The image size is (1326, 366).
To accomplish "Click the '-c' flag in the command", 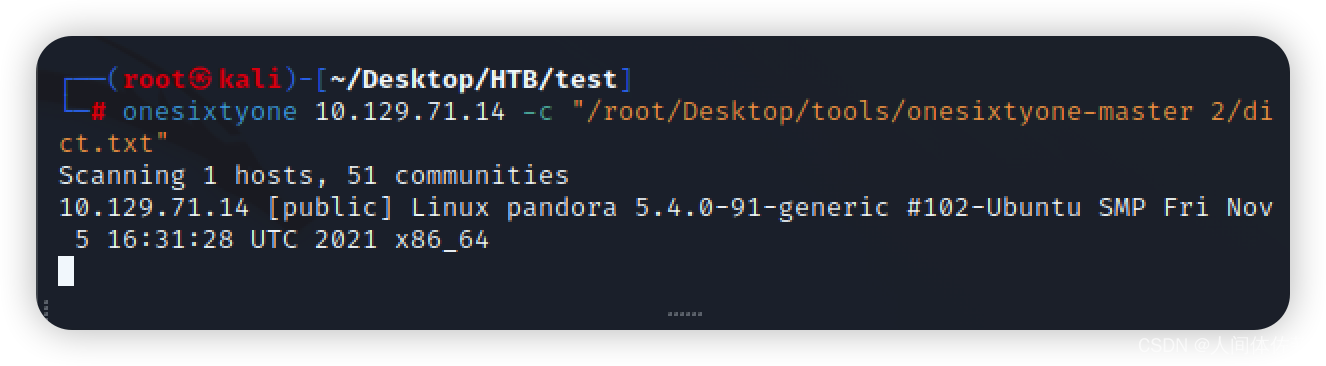I will [537, 111].
